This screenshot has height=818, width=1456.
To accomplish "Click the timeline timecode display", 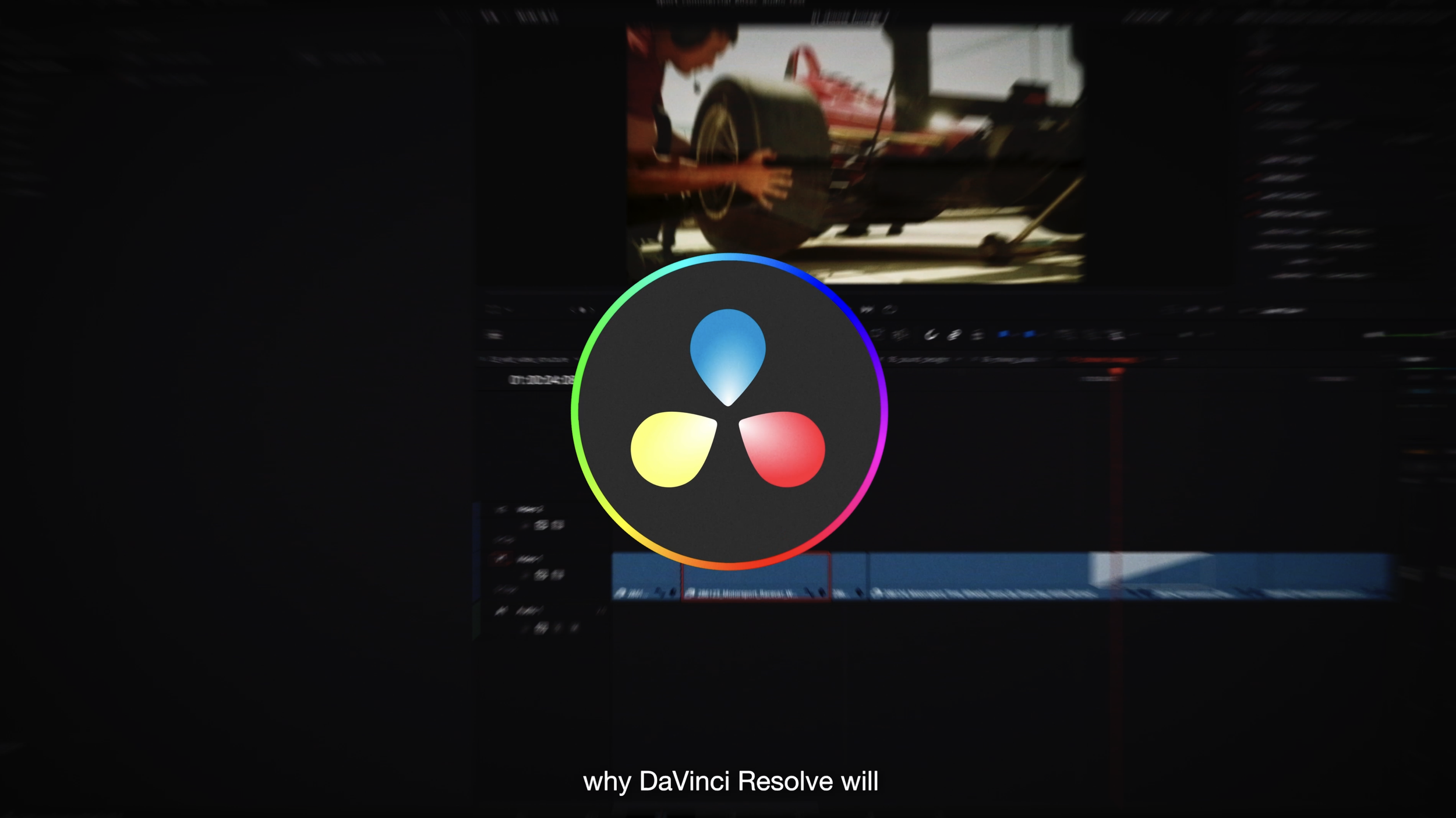I will [542, 380].
